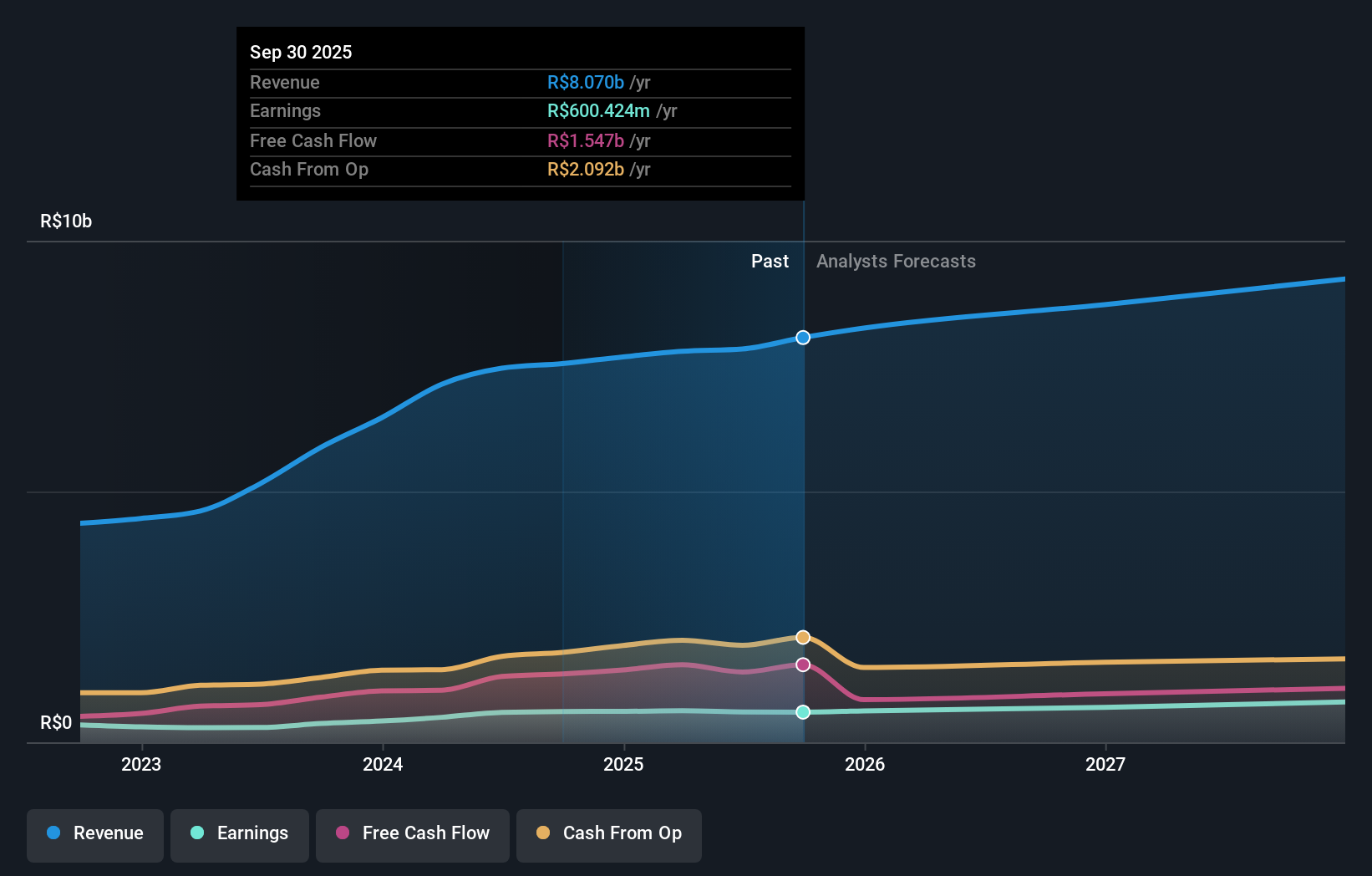This screenshot has height=876, width=1372.
Task: Click the Sep 30 2025 tooltip header
Action: click(301, 51)
